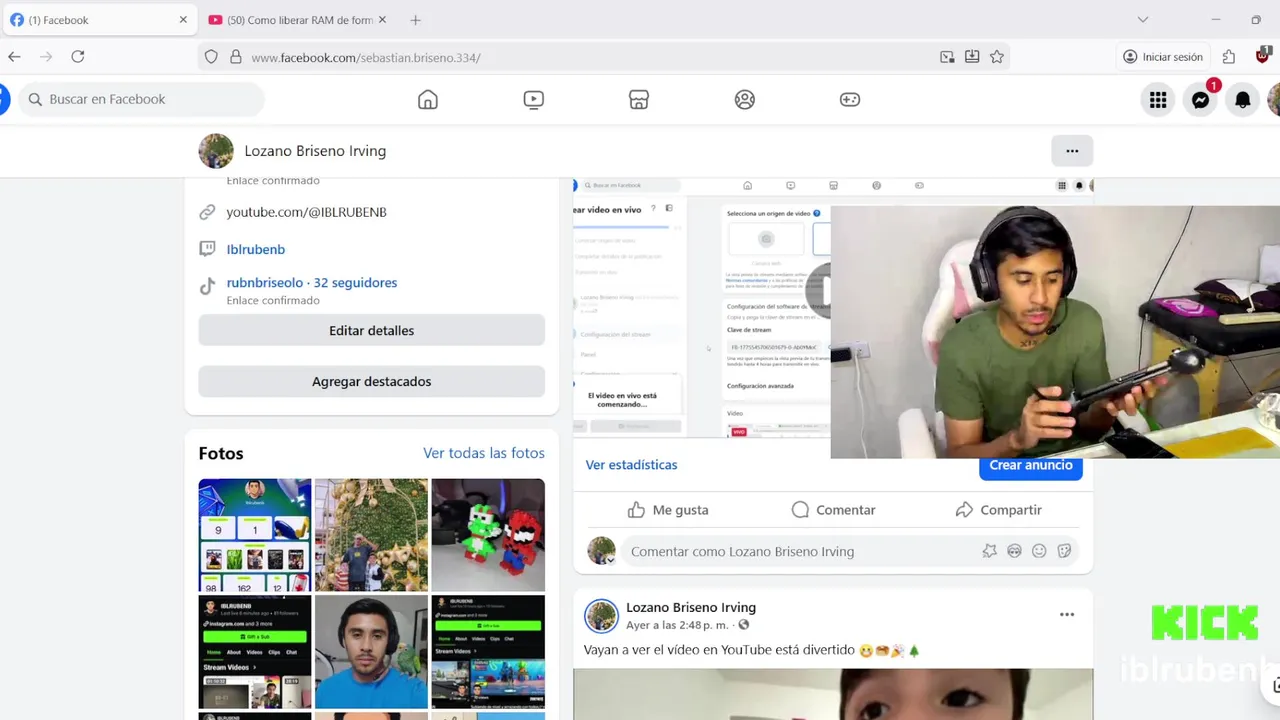1280x720 pixels.
Task: Open rubnbriseolo TikTok link
Action: click(312, 283)
